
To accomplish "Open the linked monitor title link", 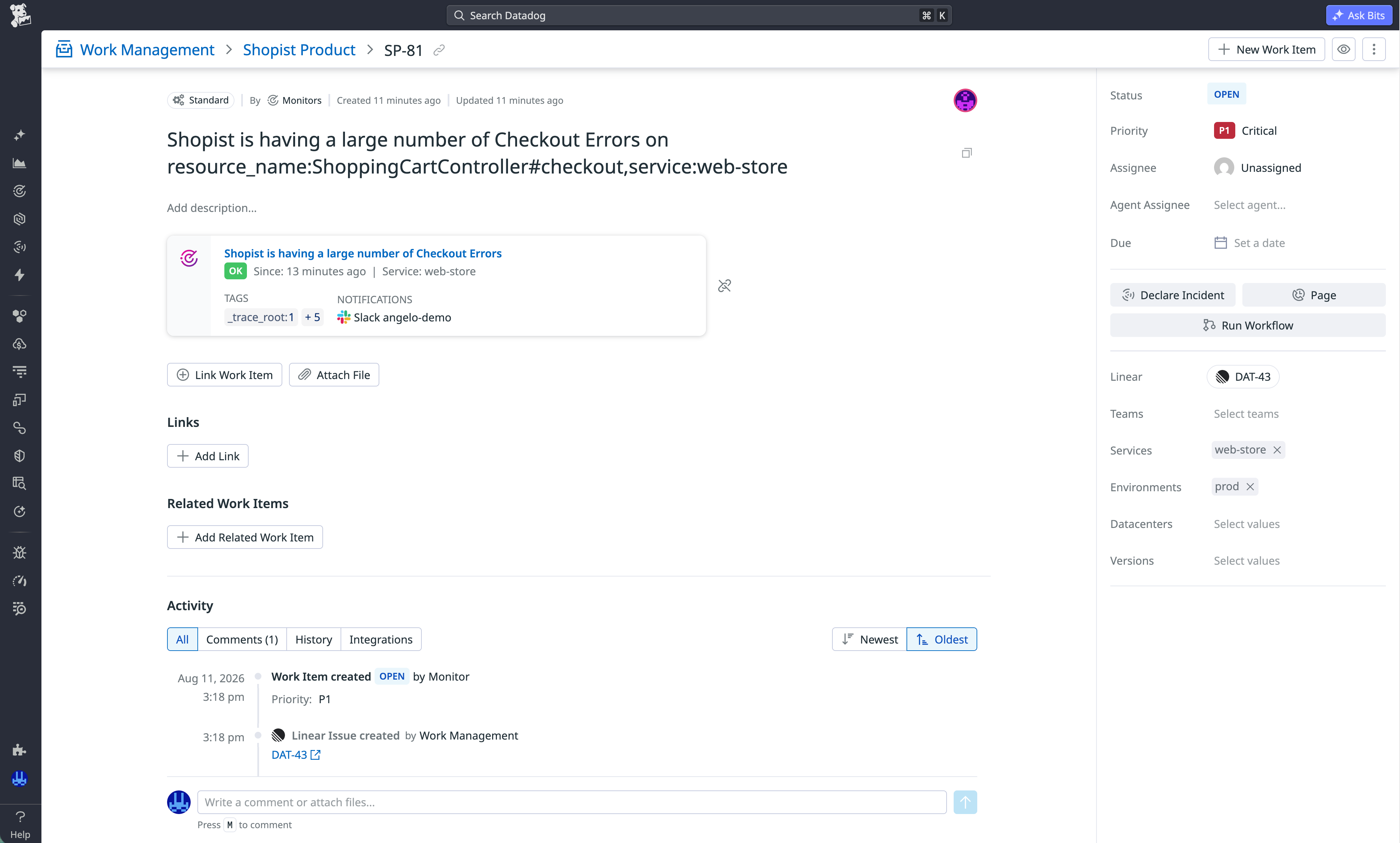I will [363, 253].
